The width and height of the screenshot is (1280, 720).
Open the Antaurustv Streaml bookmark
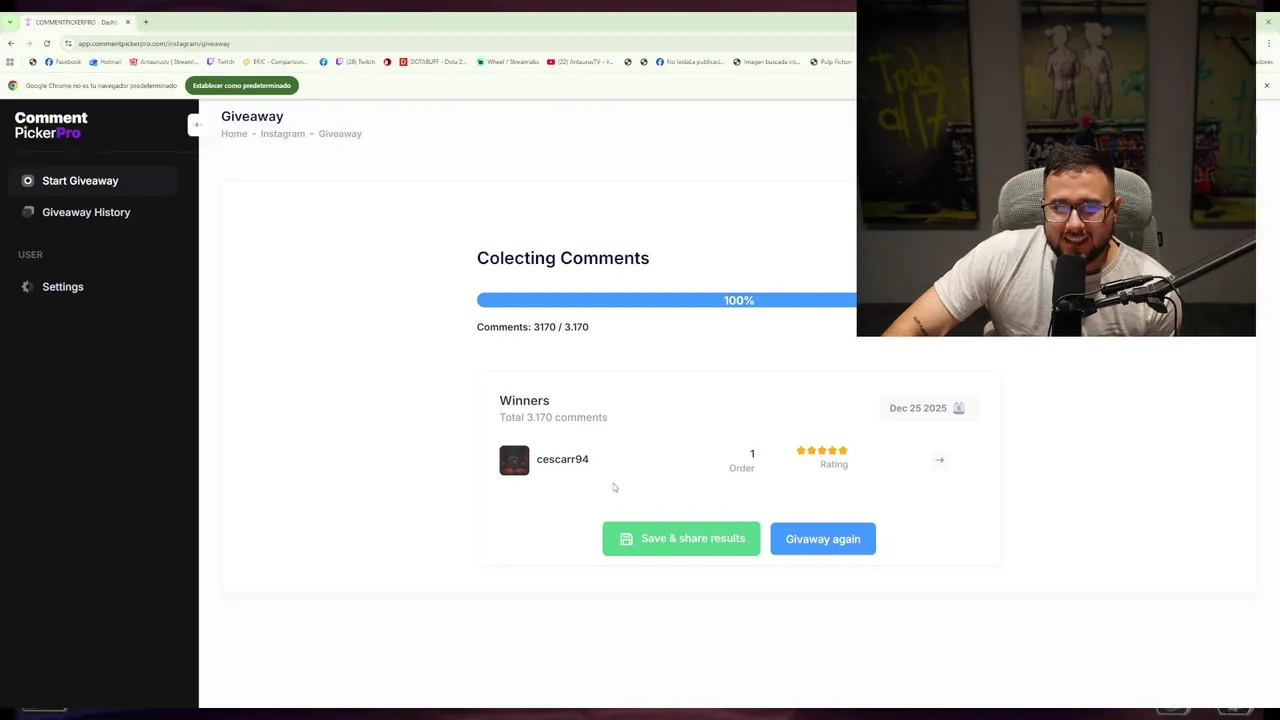[164, 62]
